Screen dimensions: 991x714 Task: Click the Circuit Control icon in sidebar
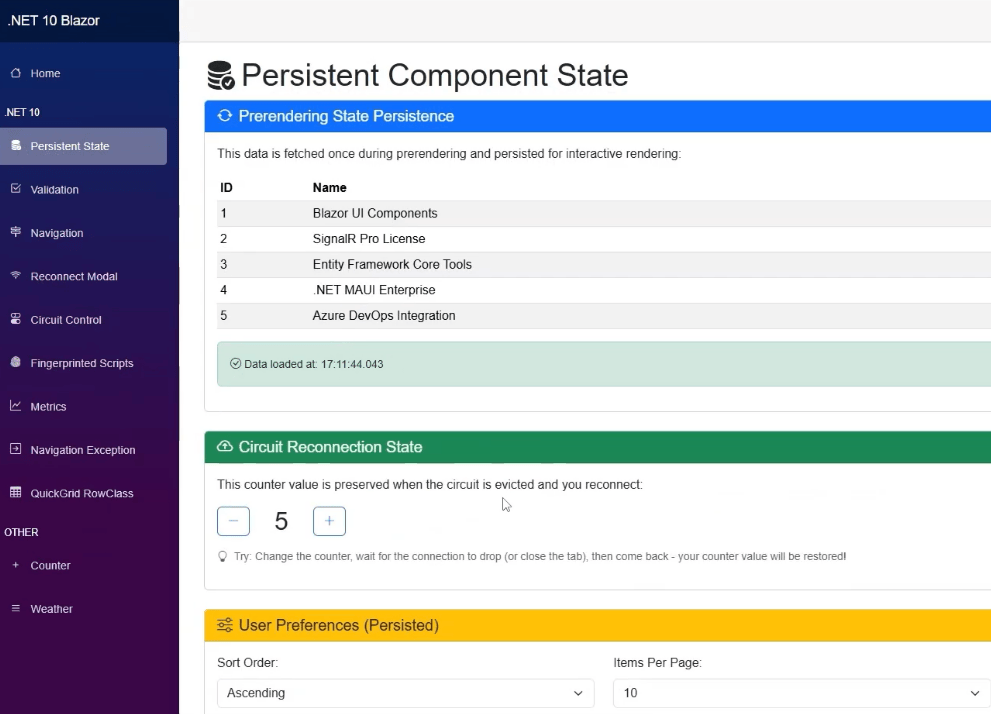[14, 319]
